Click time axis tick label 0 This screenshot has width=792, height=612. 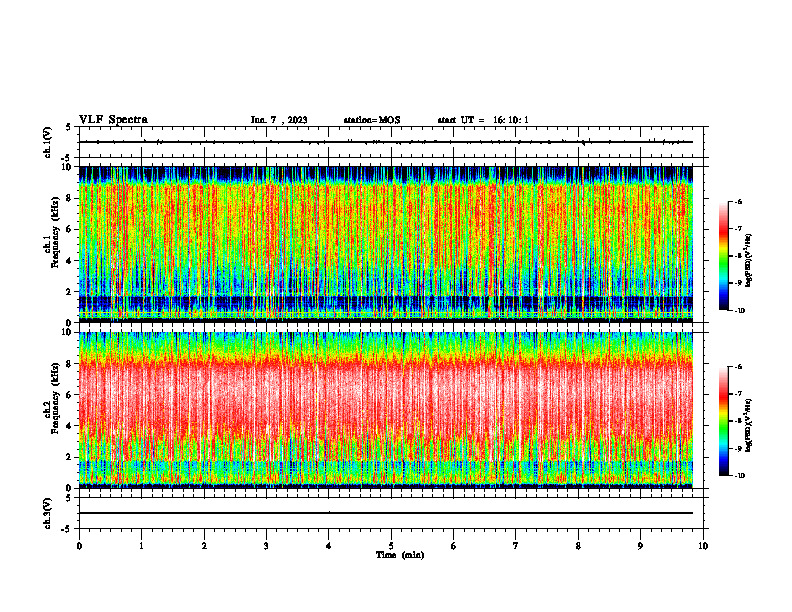79,546
